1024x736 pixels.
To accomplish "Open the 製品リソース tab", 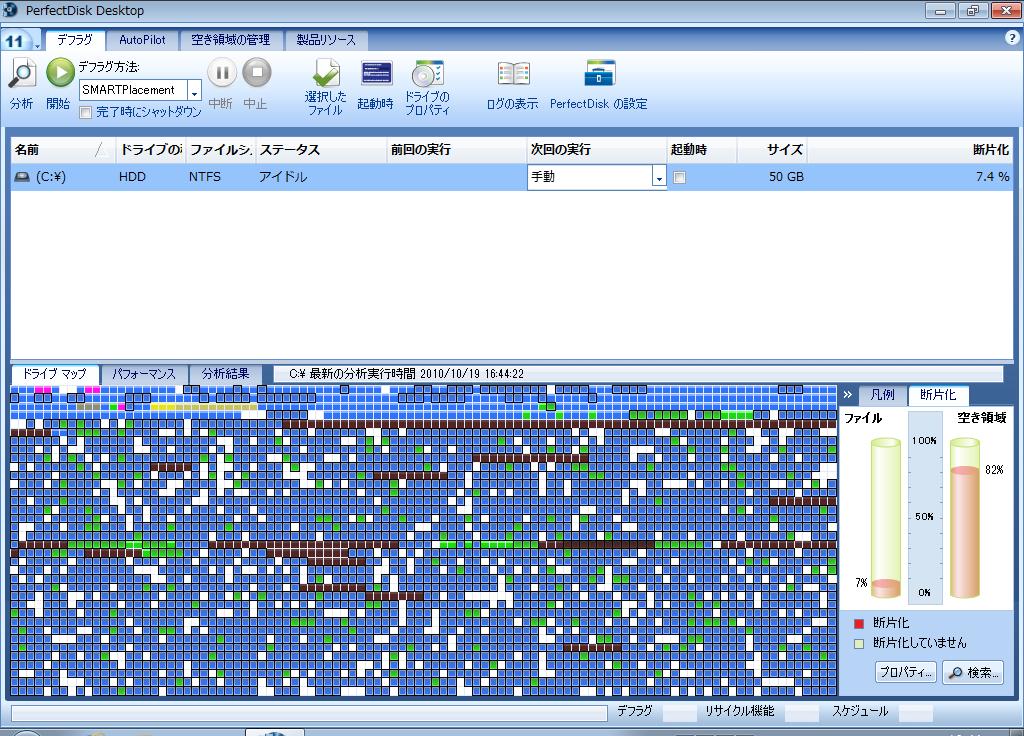I will pyautogui.click(x=326, y=40).
